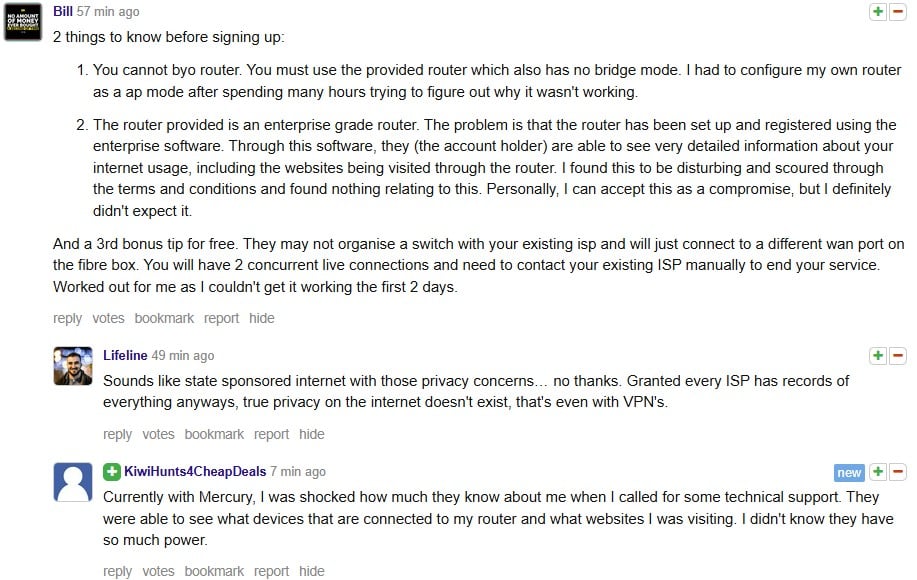Upvote Bill's comment with plus icon
Image resolution: width=917 pixels, height=580 pixels.
[x=878, y=11]
